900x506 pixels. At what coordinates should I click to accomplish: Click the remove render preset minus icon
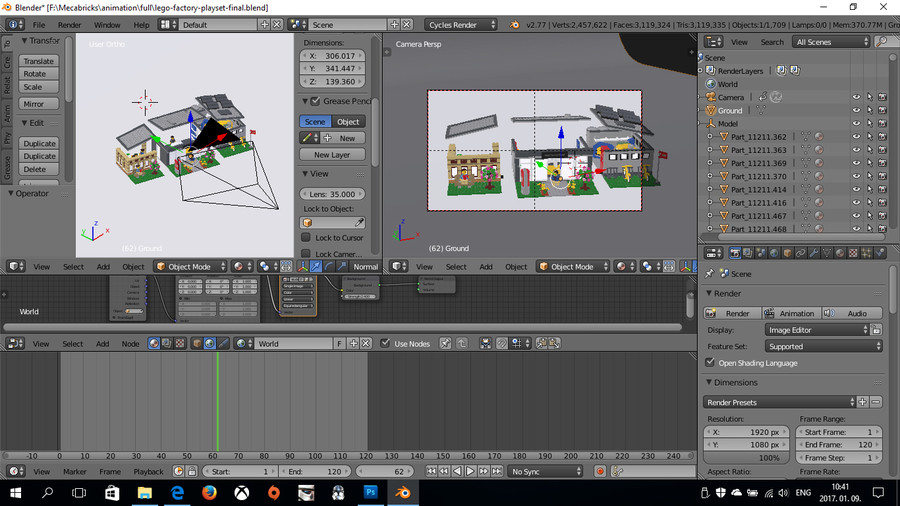876,402
